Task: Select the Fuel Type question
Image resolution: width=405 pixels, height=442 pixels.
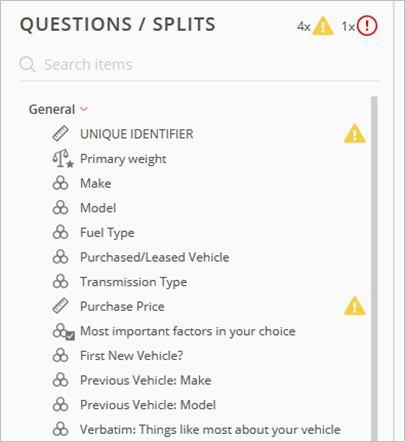Action: [x=107, y=233]
